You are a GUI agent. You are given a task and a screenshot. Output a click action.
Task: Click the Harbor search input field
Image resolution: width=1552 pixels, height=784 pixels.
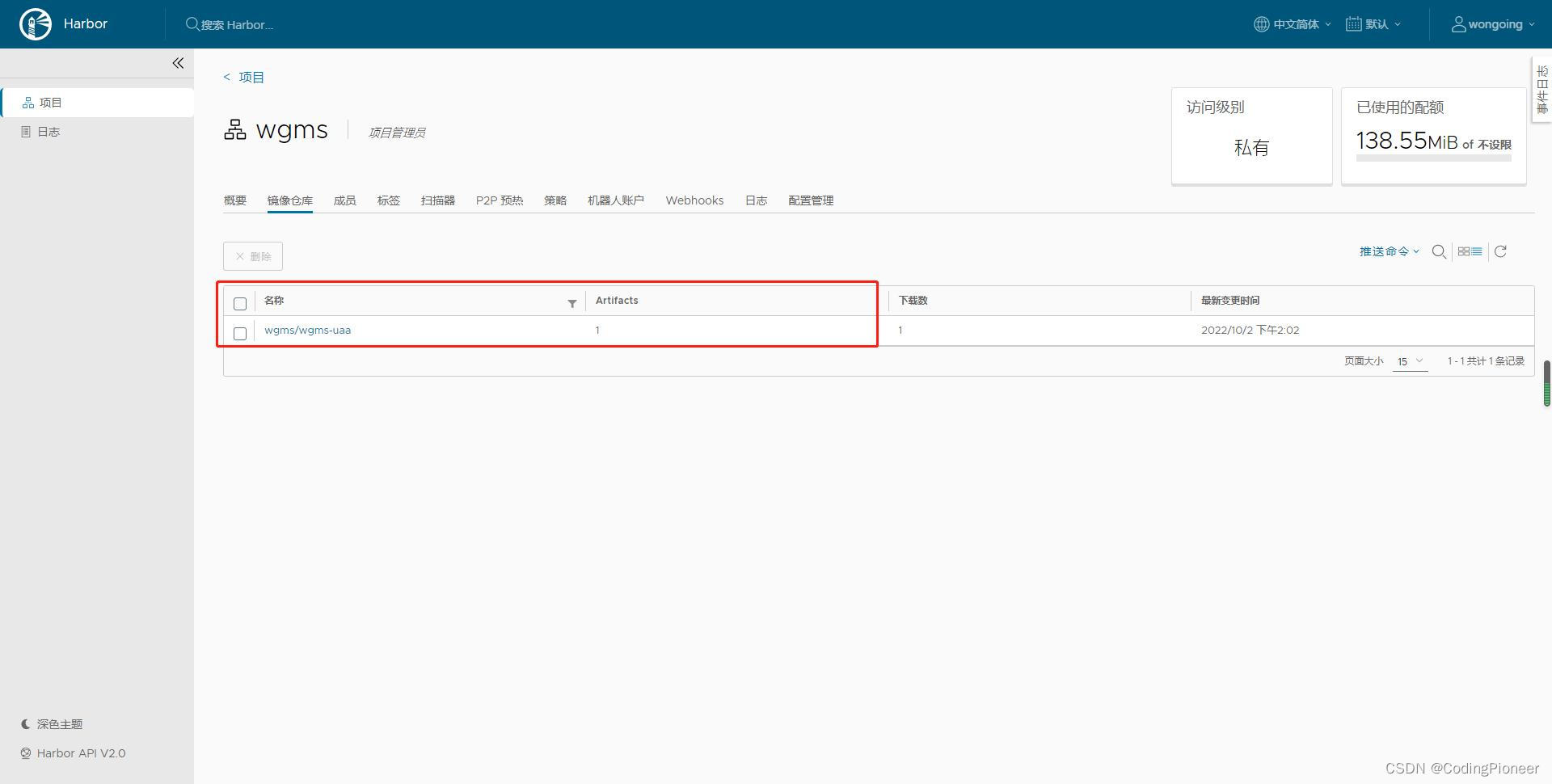237,25
